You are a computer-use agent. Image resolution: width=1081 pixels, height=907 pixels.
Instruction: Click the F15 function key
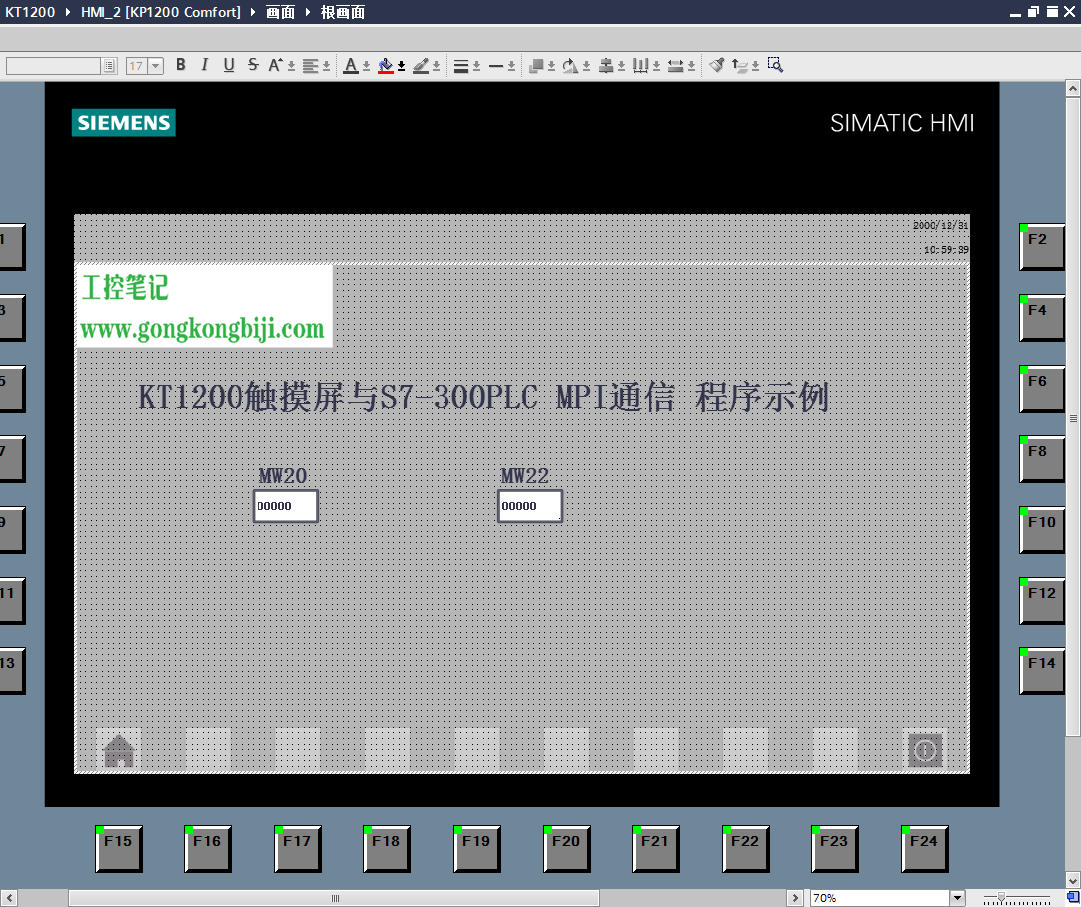click(119, 848)
